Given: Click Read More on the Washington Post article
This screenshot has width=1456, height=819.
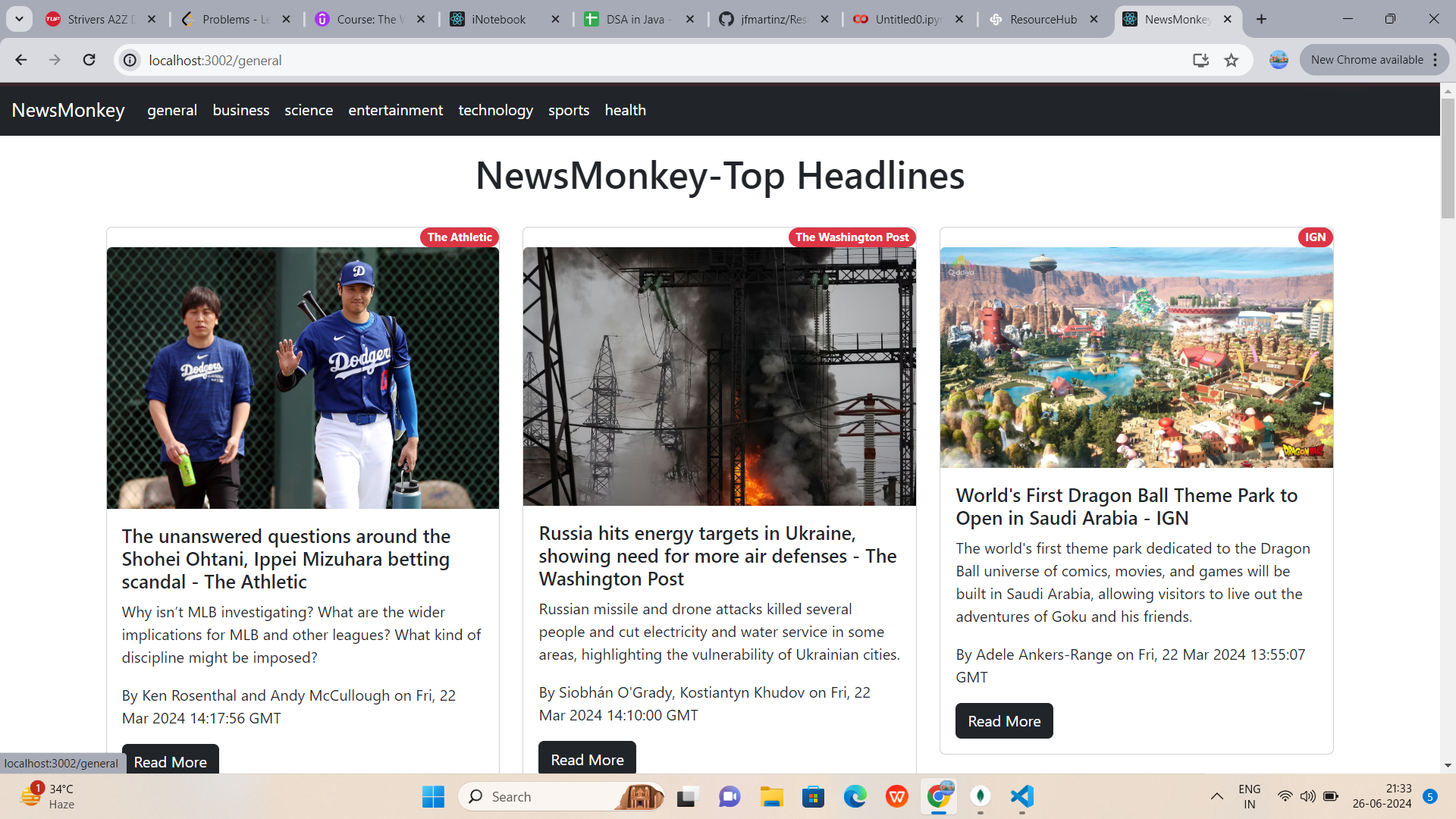Looking at the screenshot, I should click(x=587, y=759).
